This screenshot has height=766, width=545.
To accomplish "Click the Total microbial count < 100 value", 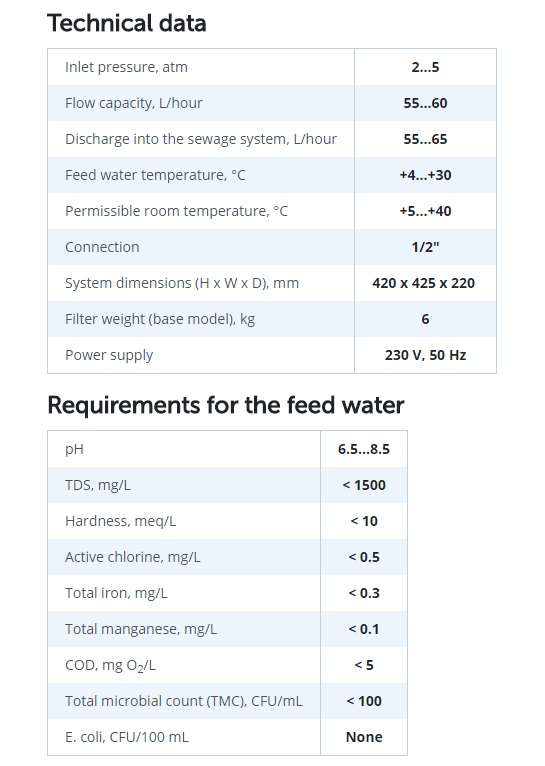I will click(364, 701).
